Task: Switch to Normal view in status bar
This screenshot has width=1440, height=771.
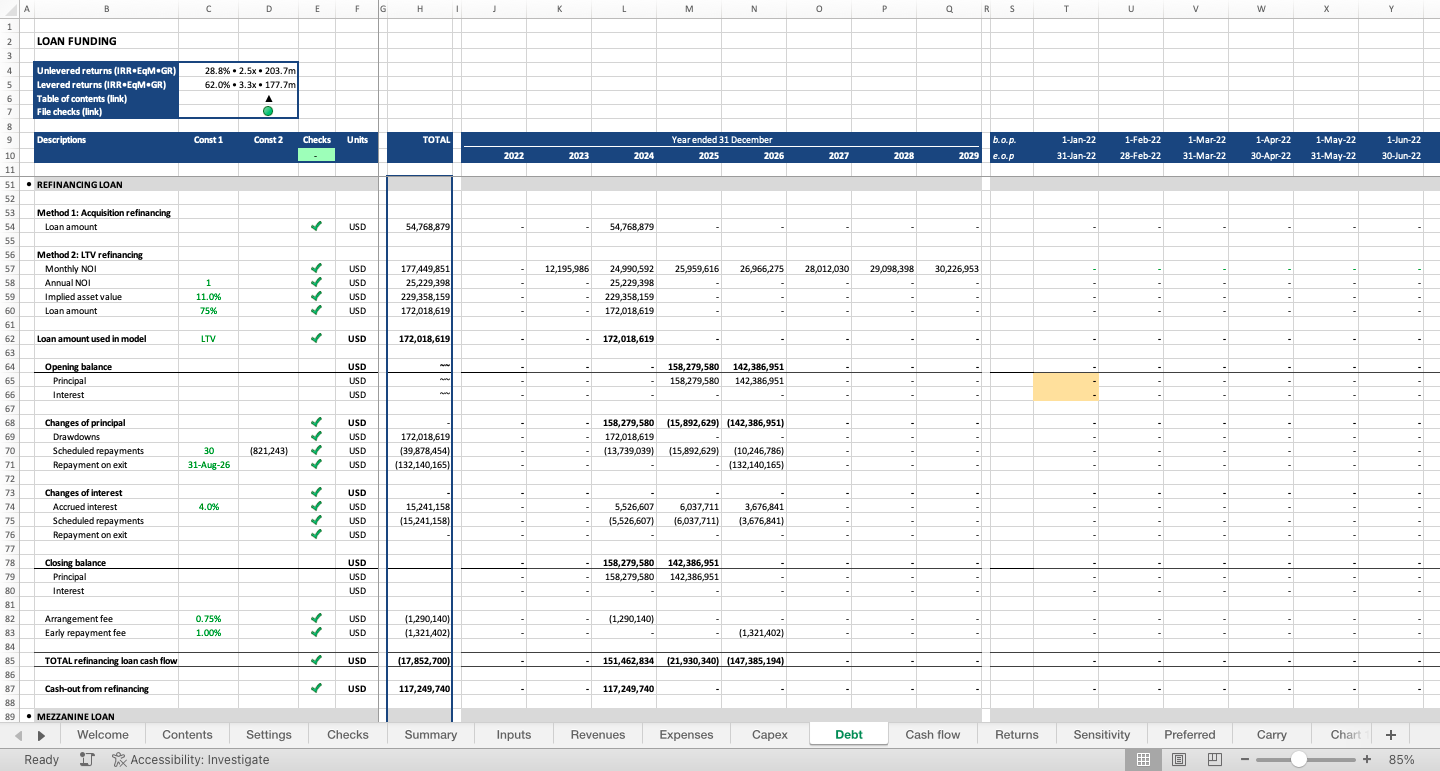Action: coord(1143,760)
